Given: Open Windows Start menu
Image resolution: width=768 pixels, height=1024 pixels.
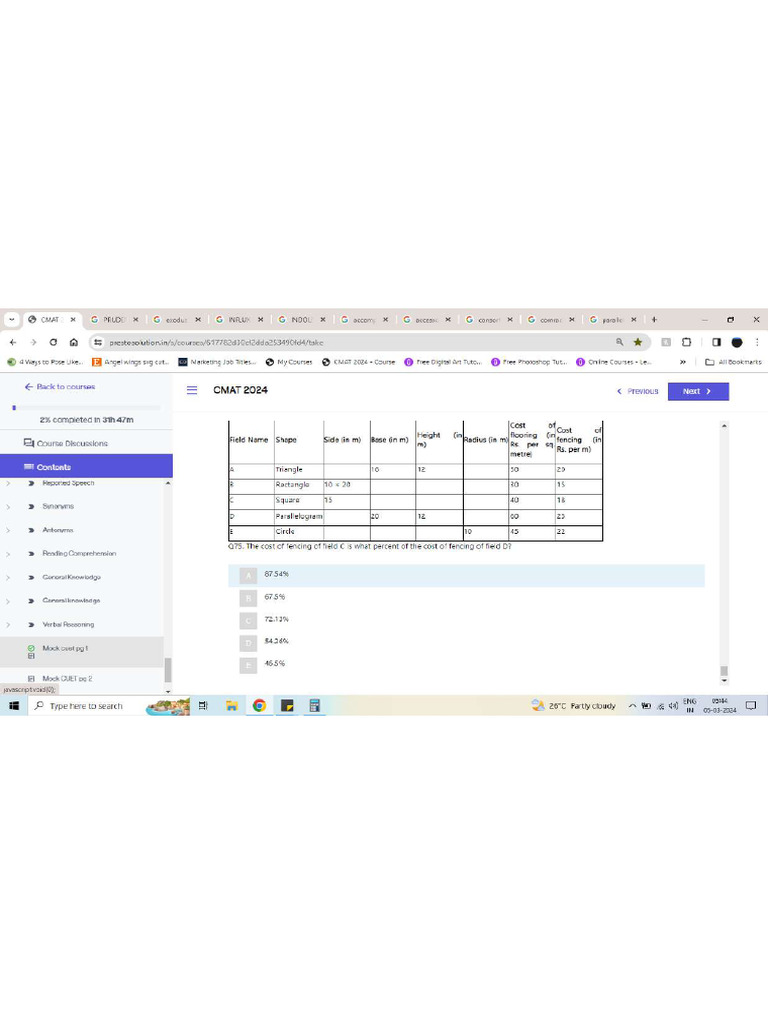Looking at the screenshot, I should [x=14, y=706].
